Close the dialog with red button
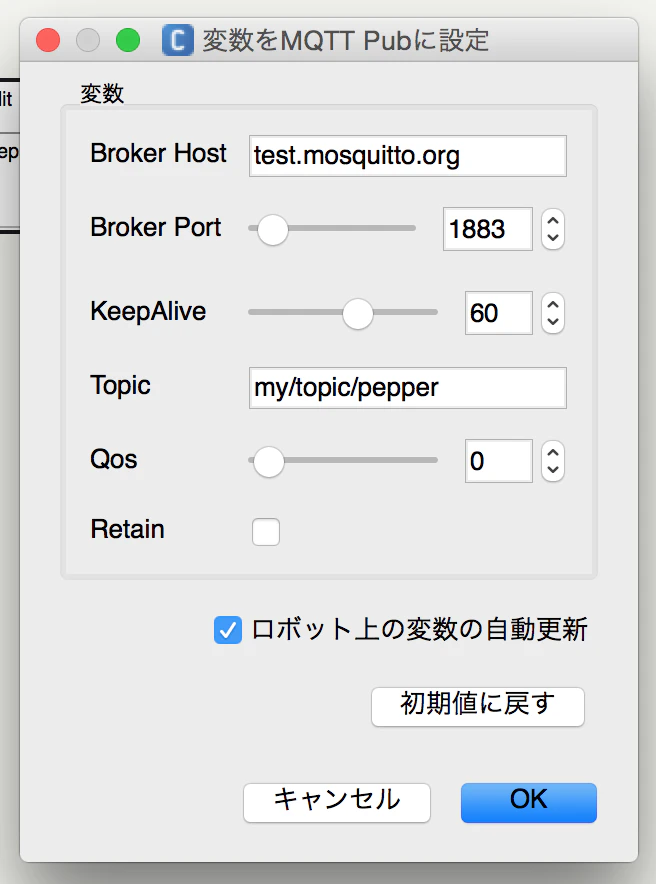The width and height of the screenshot is (656, 884). 48,40
